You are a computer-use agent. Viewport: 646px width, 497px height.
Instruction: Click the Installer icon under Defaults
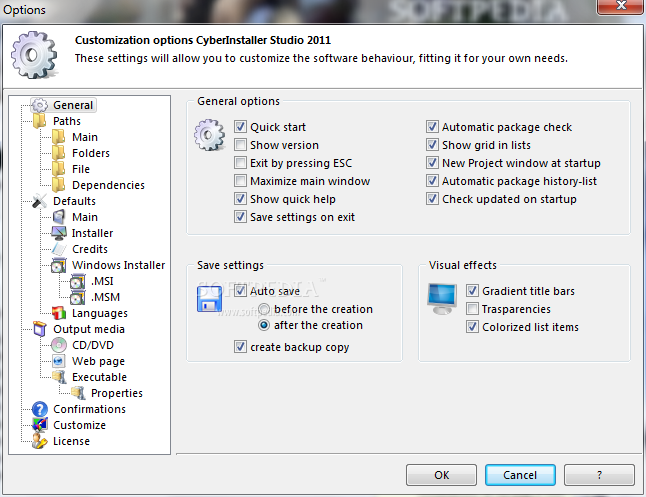(58, 233)
